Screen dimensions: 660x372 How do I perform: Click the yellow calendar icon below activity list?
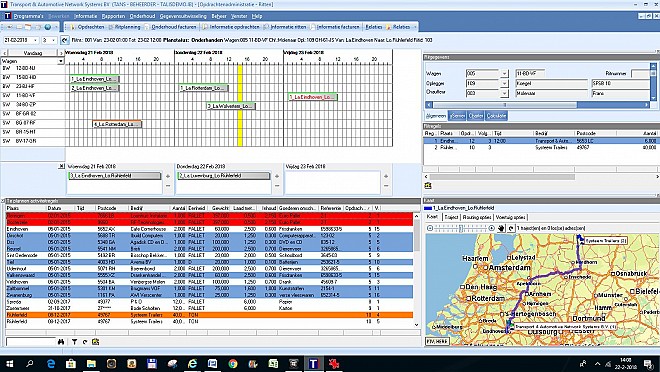pos(96,342)
